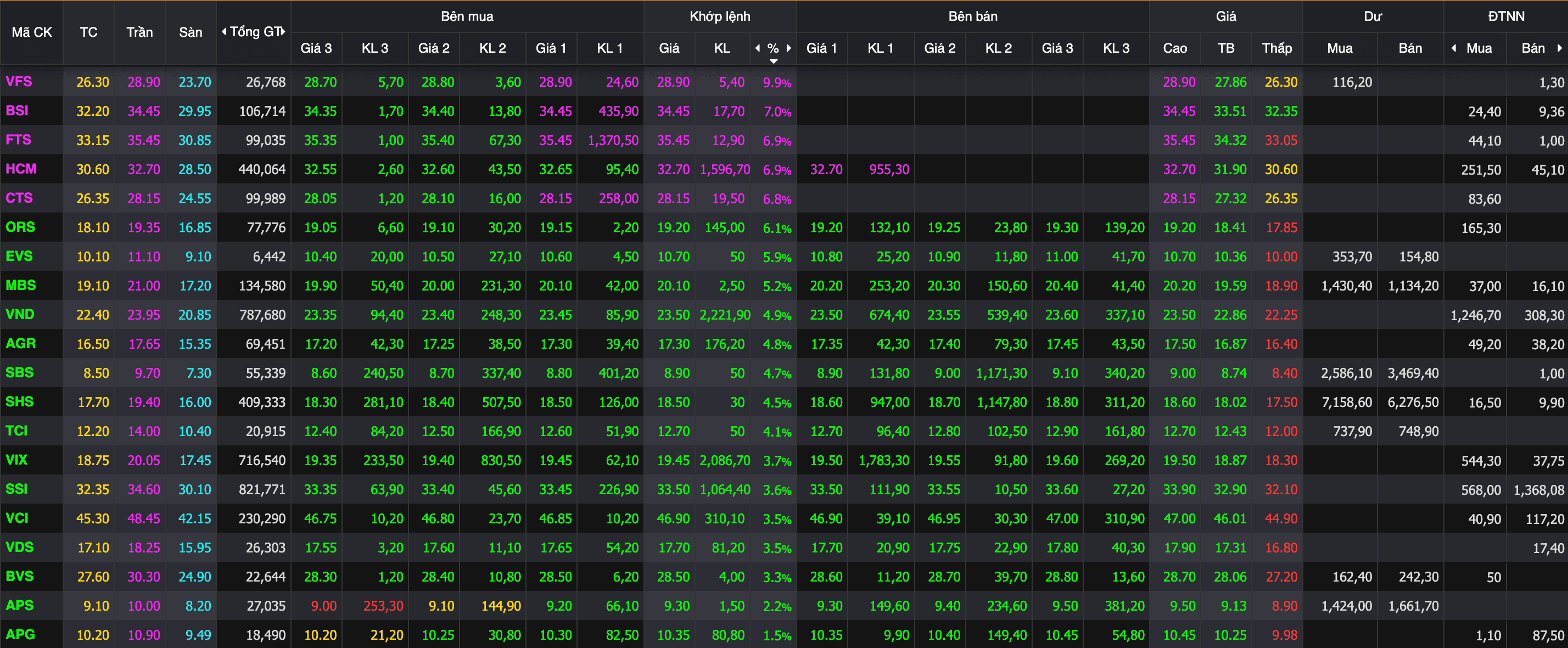
Task: Click APS bid price 9.00 in red
Action: pyautogui.click(x=323, y=606)
